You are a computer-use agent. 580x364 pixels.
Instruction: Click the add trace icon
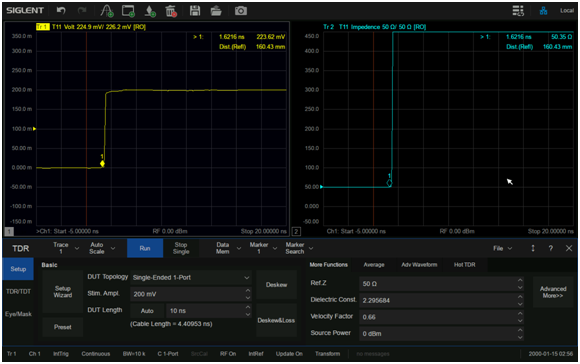107,11
